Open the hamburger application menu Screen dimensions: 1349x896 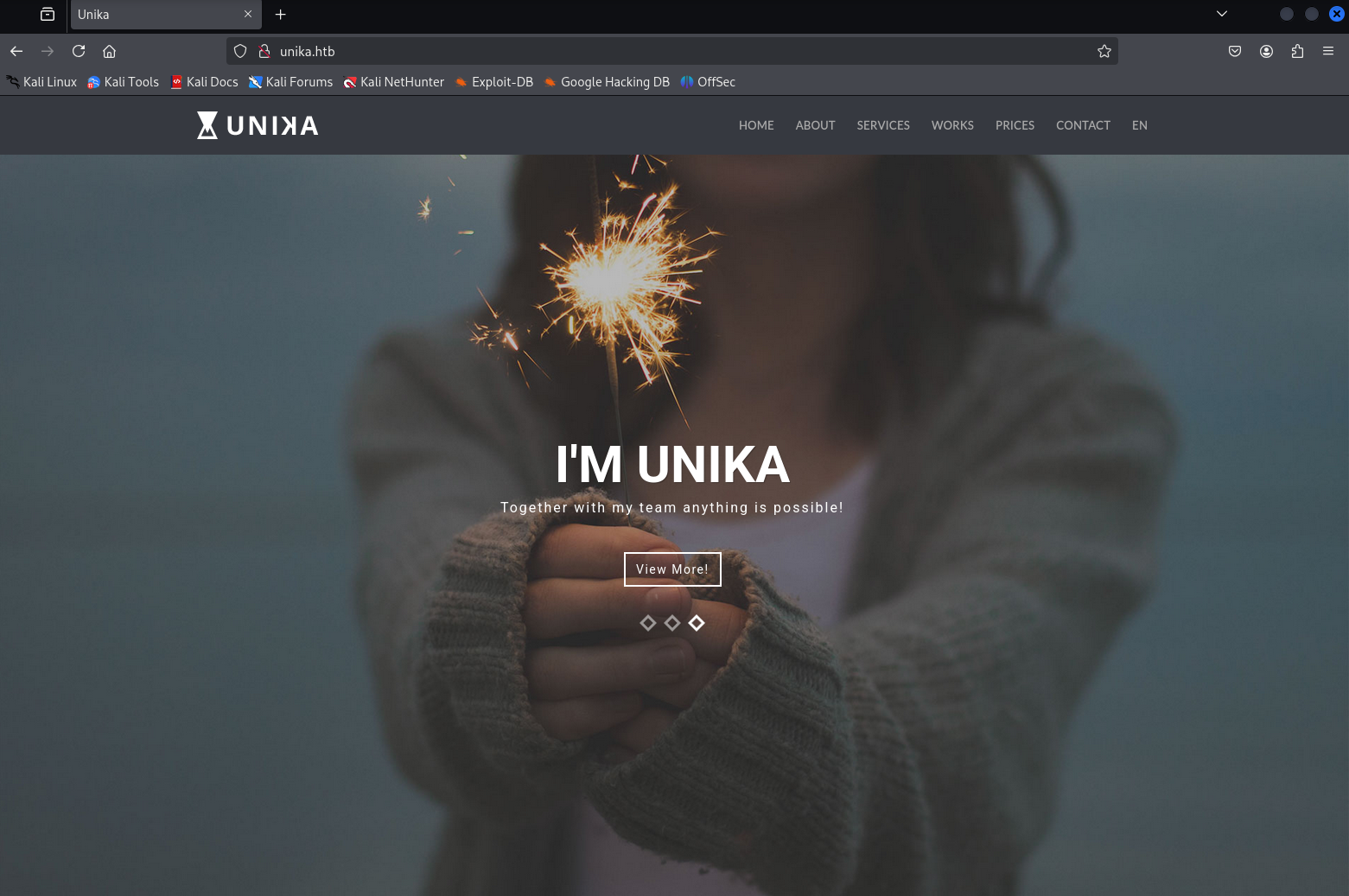pos(1328,51)
